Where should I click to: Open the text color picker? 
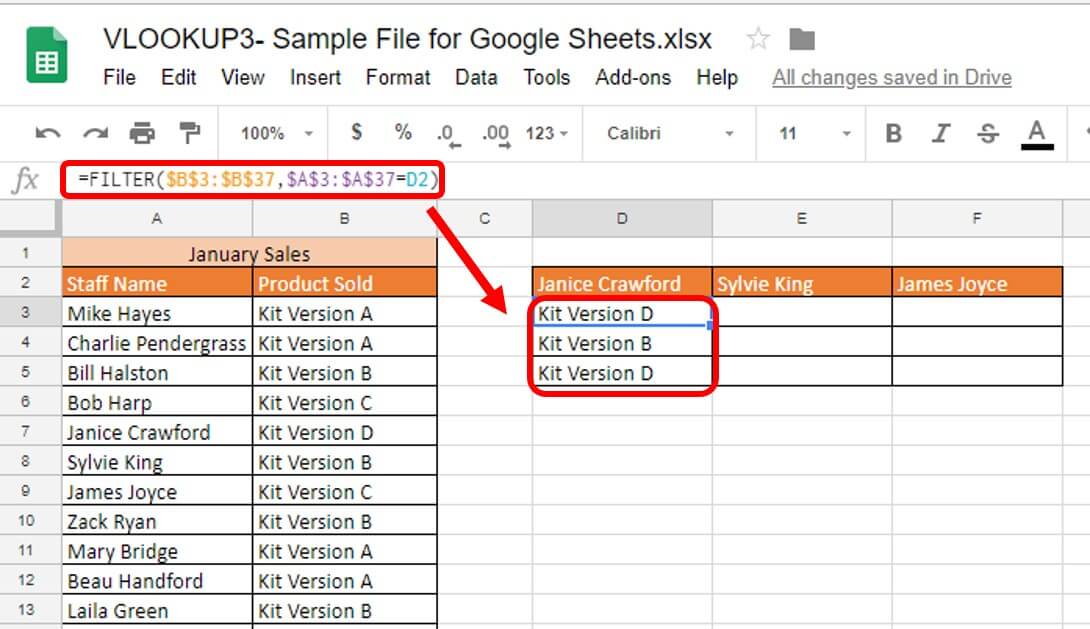[x=1037, y=133]
